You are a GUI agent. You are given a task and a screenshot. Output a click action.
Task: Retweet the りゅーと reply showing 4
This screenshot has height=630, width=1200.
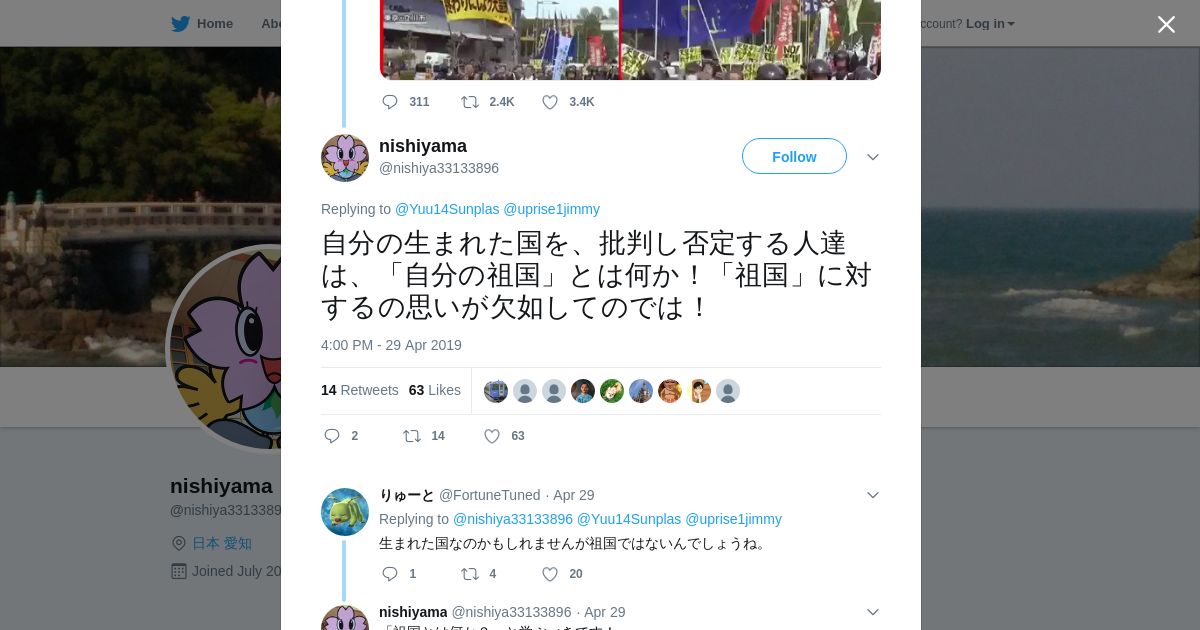coord(470,574)
